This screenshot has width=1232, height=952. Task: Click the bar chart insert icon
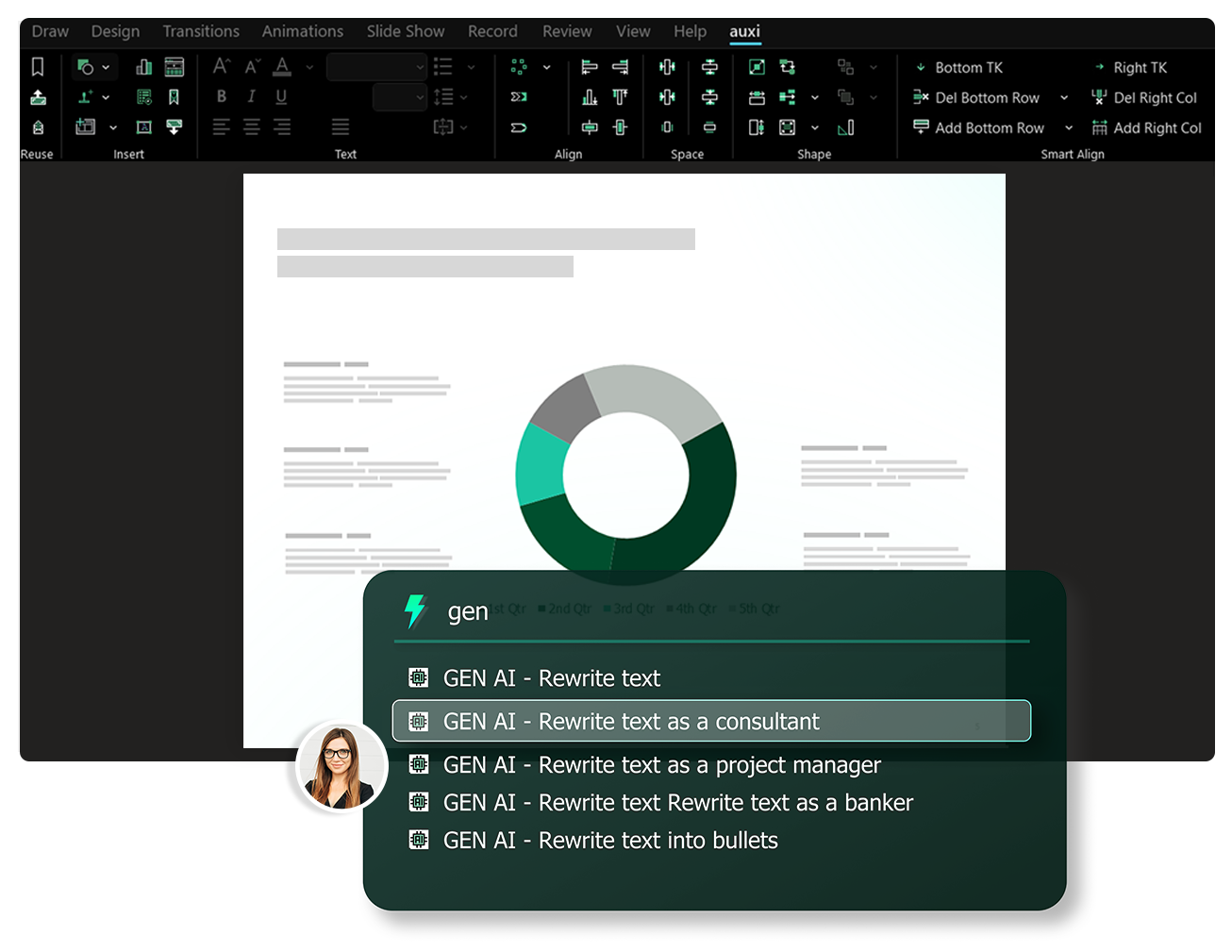pyautogui.click(x=143, y=67)
